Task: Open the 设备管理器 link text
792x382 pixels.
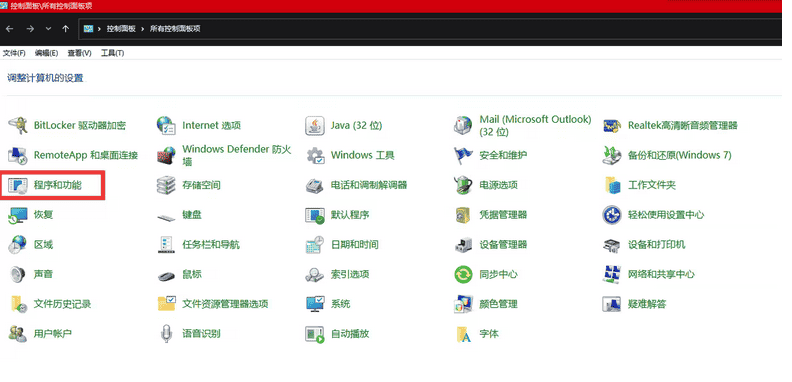Action: [503, 245]
